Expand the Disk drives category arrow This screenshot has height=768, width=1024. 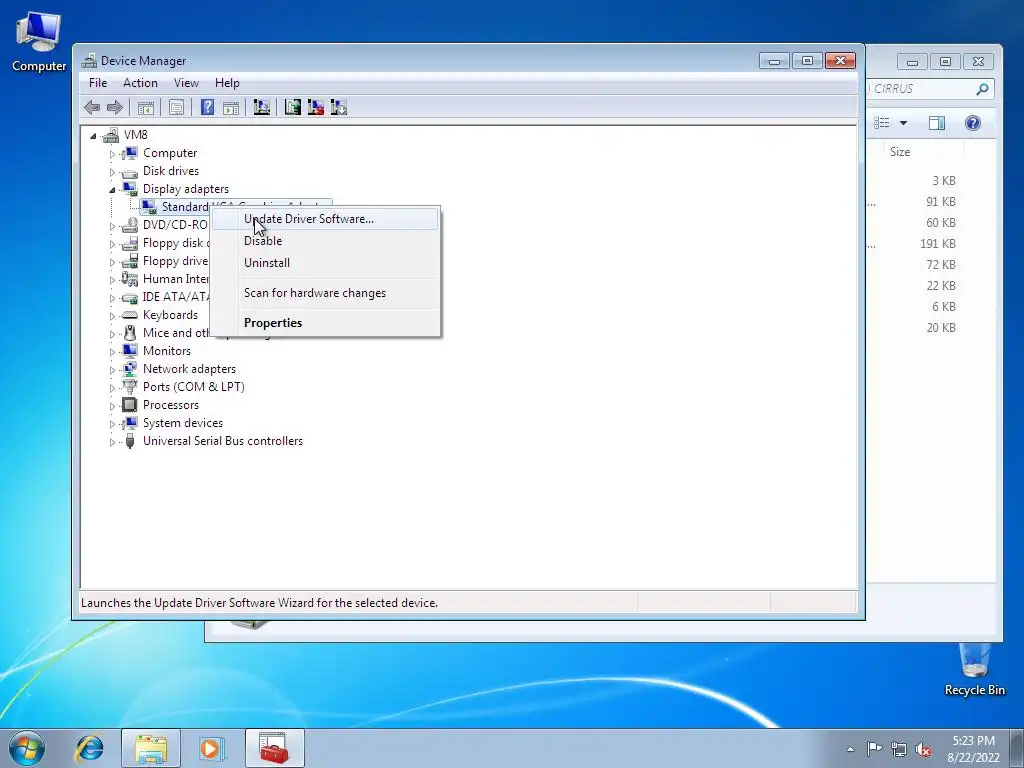(x=112, y=172)
